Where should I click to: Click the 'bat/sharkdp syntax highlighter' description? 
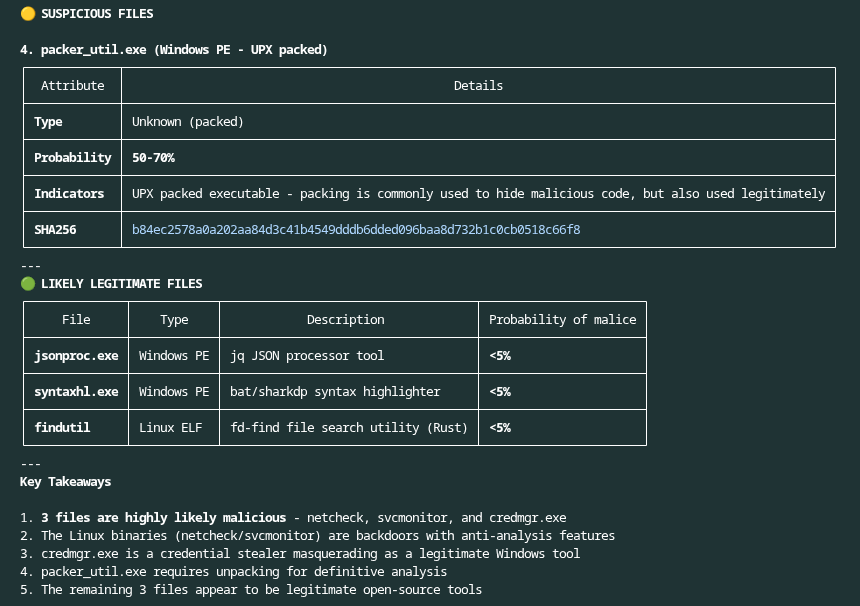[335, 392]
